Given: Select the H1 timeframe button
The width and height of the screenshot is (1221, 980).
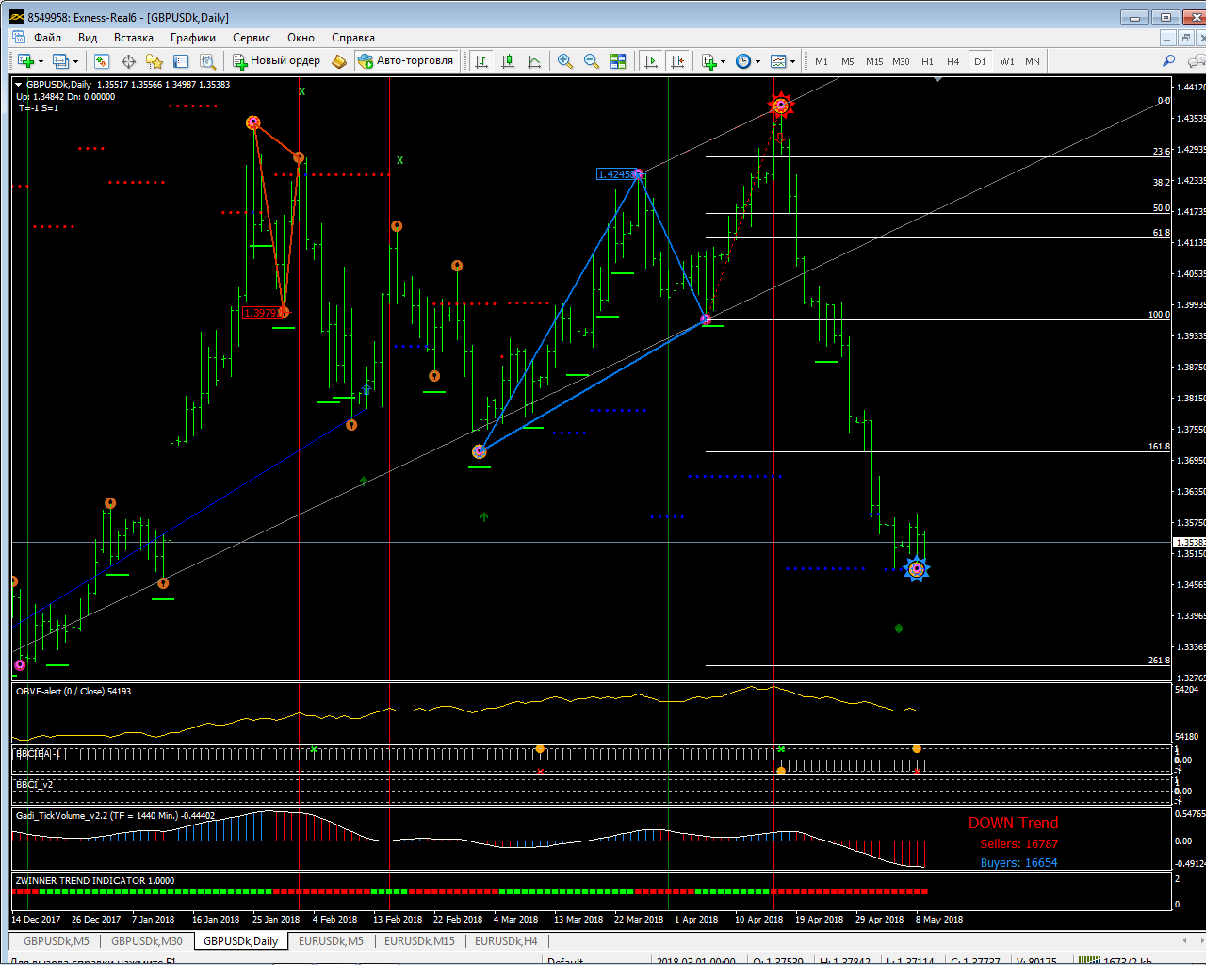Looking at the screenshot, I should pos(927,62).
